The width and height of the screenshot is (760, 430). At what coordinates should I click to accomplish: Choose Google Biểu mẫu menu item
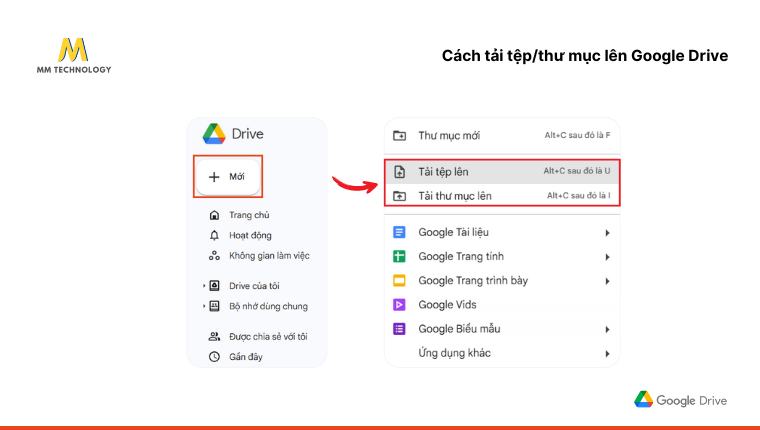[x=502, y=329]
